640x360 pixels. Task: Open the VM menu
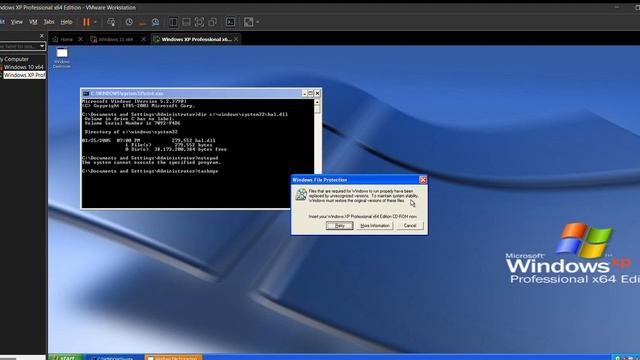[x=33, y=22]
